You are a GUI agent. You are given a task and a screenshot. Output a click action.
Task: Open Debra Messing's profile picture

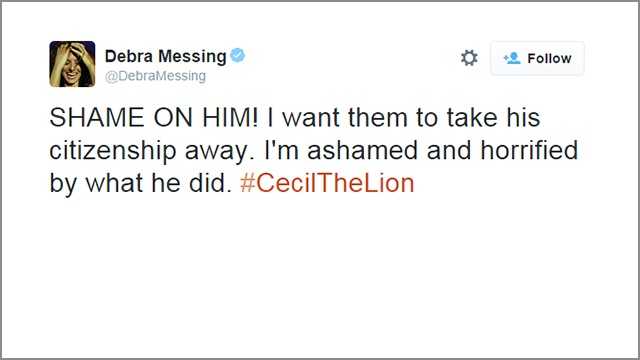point(72,64)
